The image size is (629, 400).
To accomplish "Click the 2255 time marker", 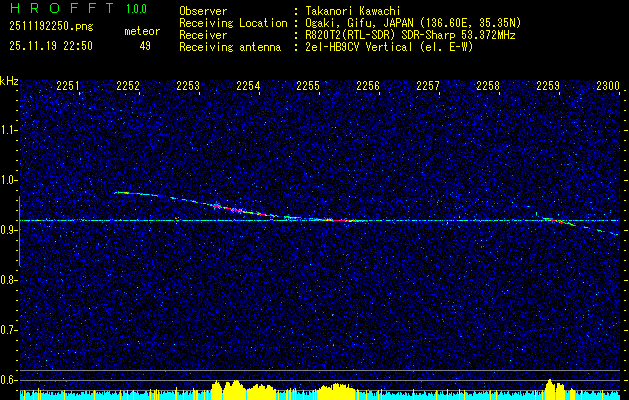I will [308, 85].
